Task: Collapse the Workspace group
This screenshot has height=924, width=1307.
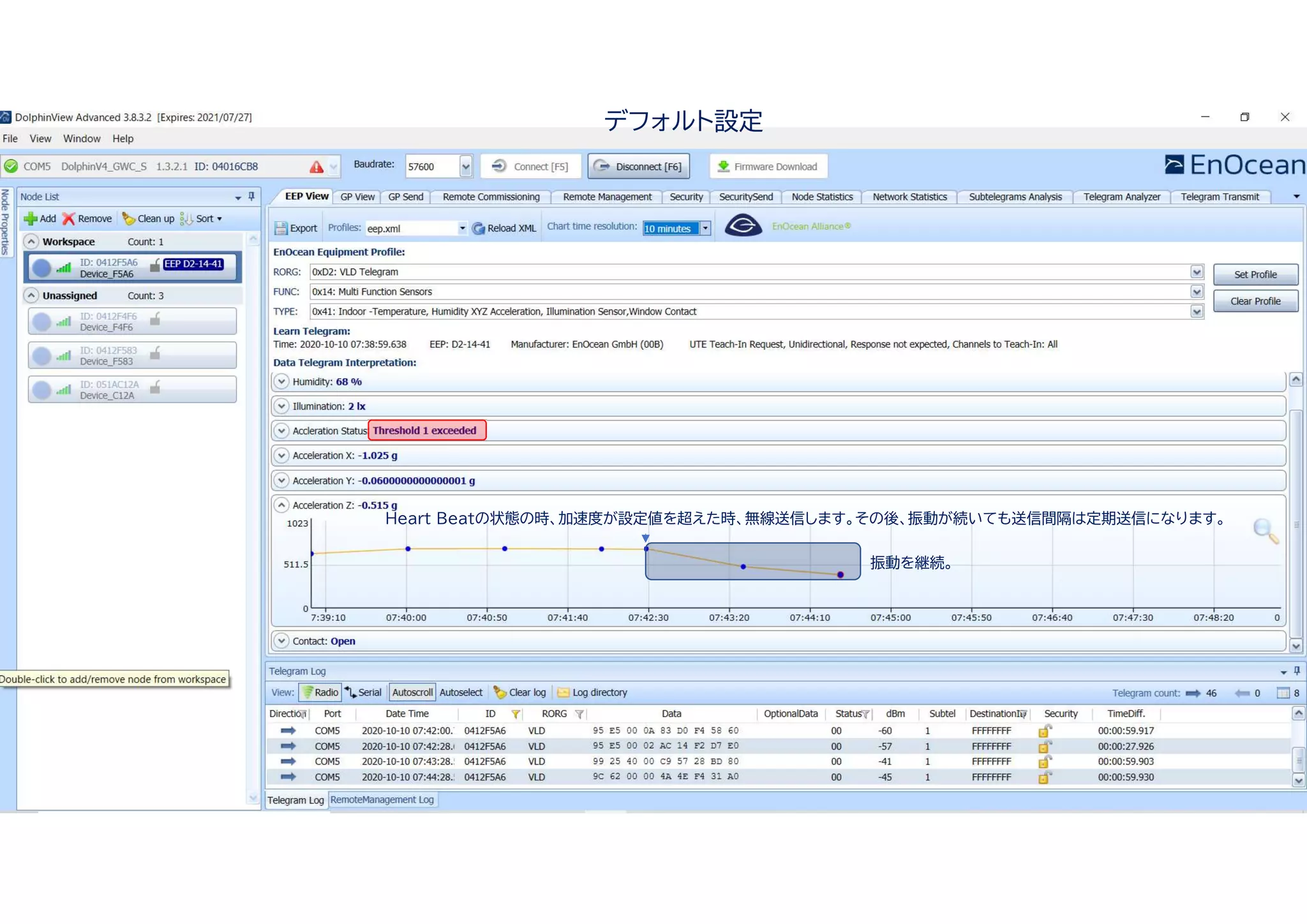Action: pyautogui.click(x=31, y=242)
